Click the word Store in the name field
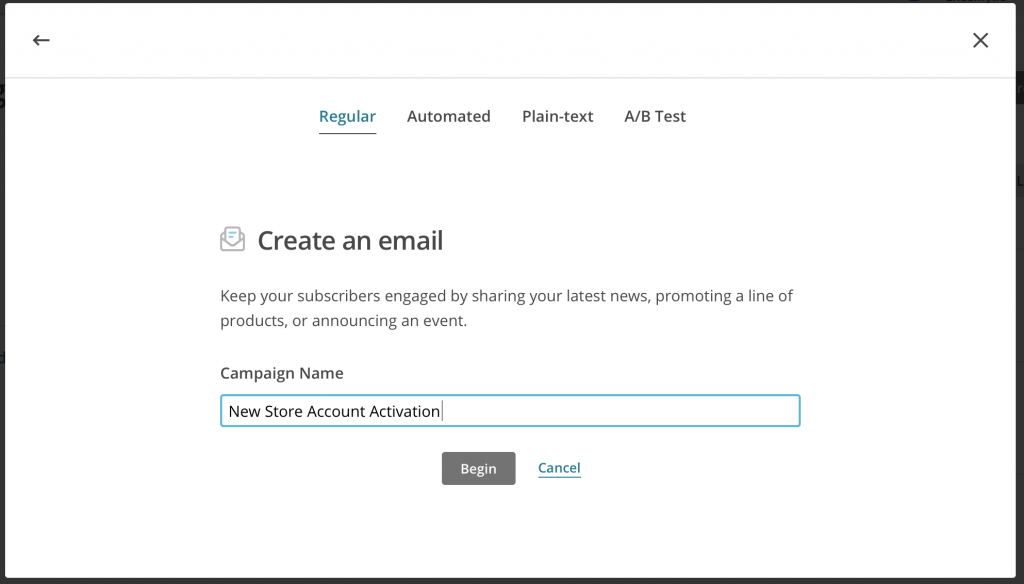Viewport: 1024px width, 584px height. 284,411
